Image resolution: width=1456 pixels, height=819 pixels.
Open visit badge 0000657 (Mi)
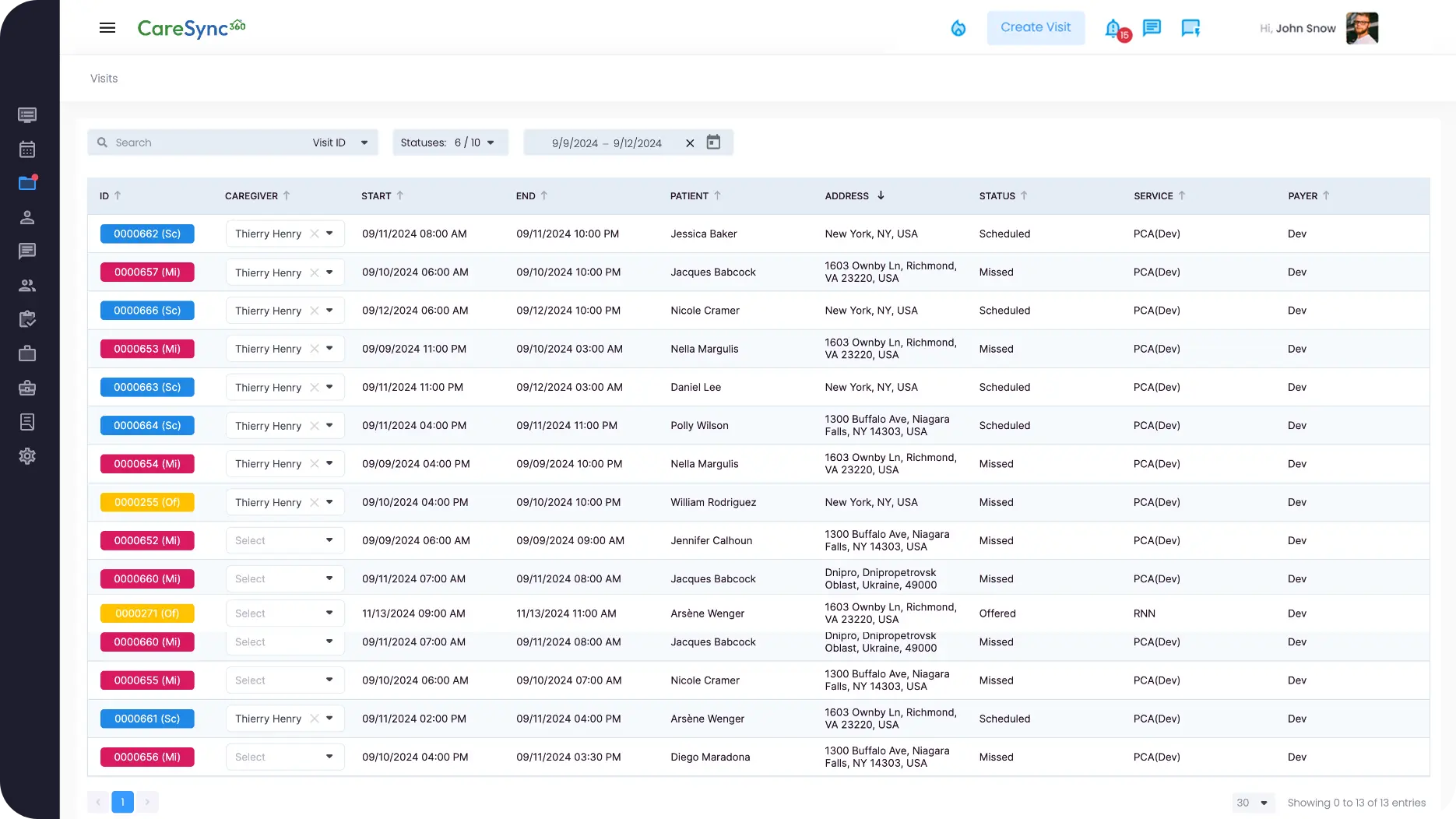click(147, 272)
